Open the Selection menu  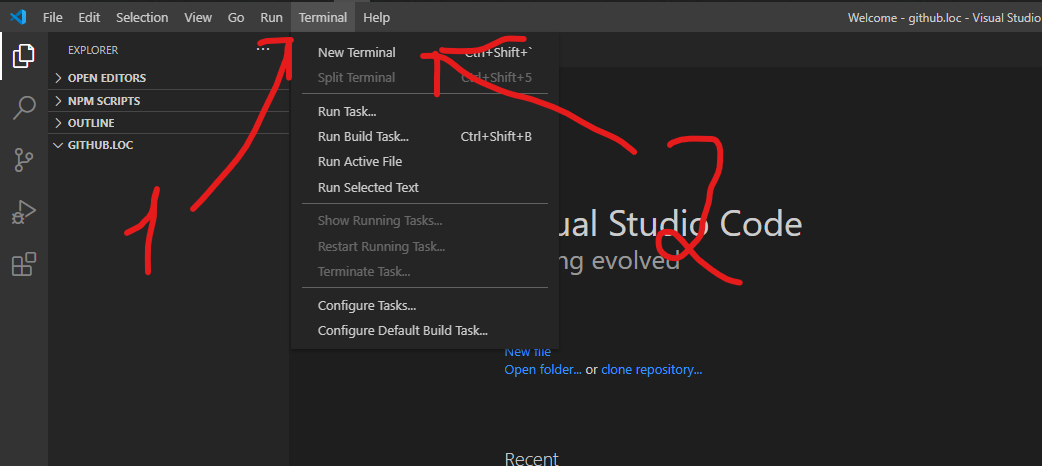click(142, 18)
